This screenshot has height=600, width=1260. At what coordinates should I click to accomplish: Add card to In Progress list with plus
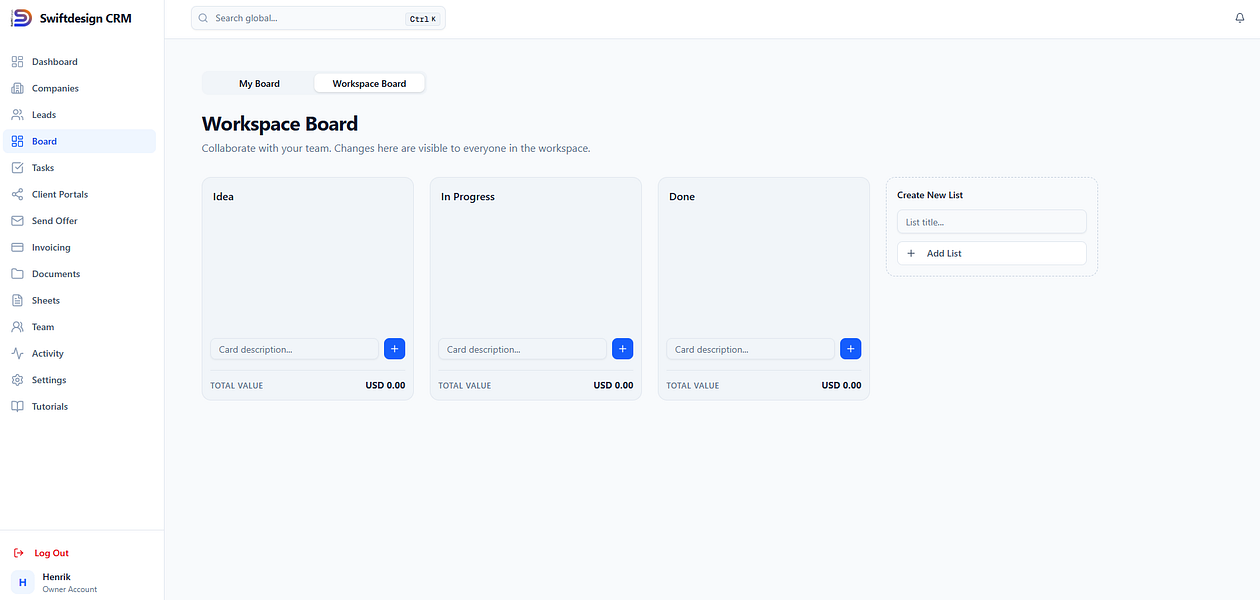[x=622, y=349]
